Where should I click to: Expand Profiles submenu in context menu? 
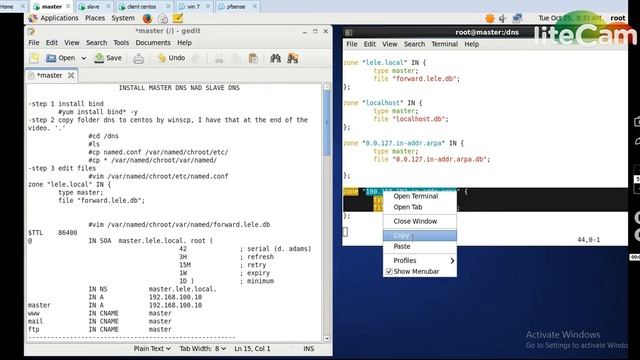(420, 260)
